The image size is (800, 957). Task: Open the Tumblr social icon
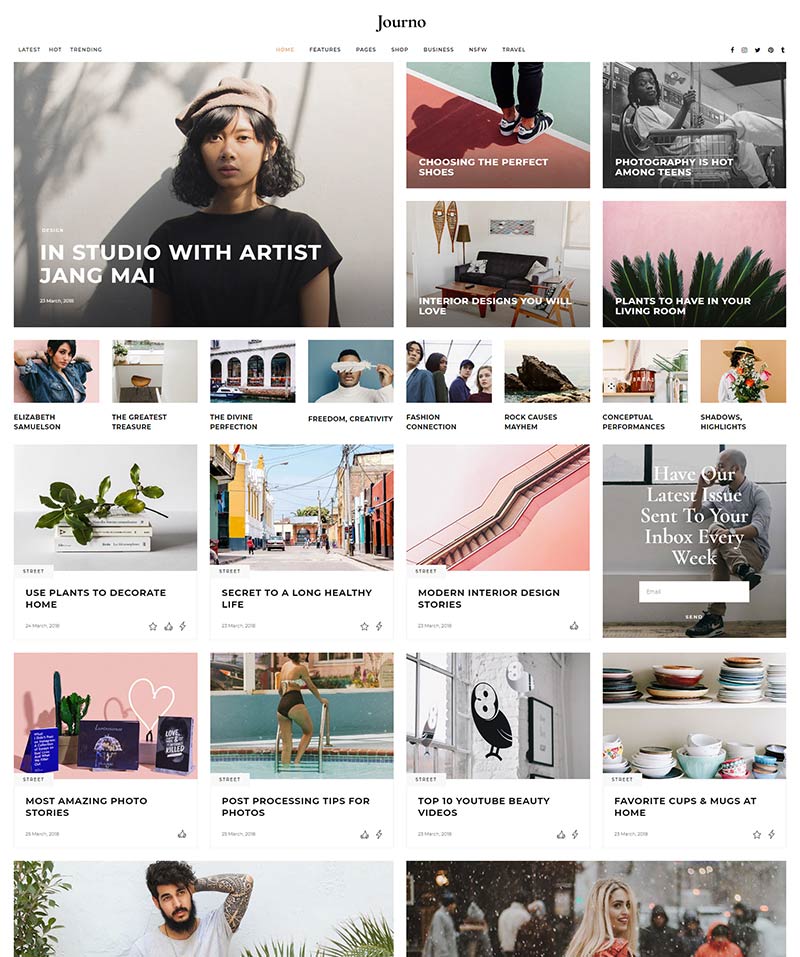(783, 50)
